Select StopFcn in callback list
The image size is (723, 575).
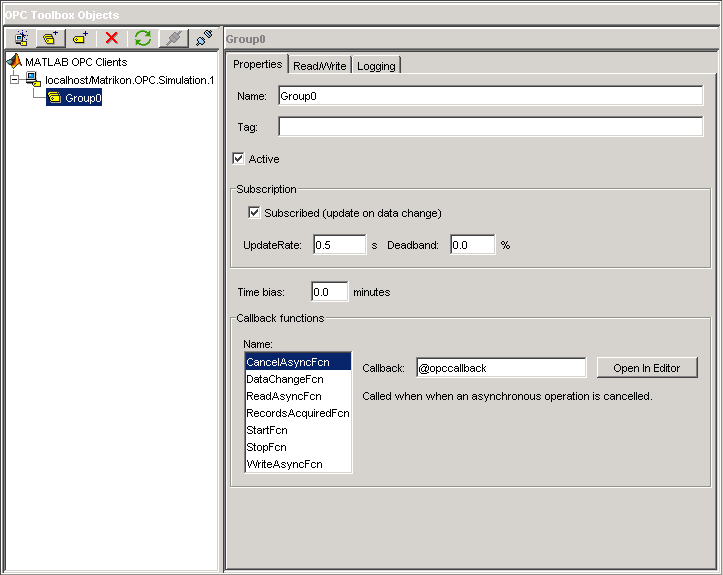[x=298, y=447]
